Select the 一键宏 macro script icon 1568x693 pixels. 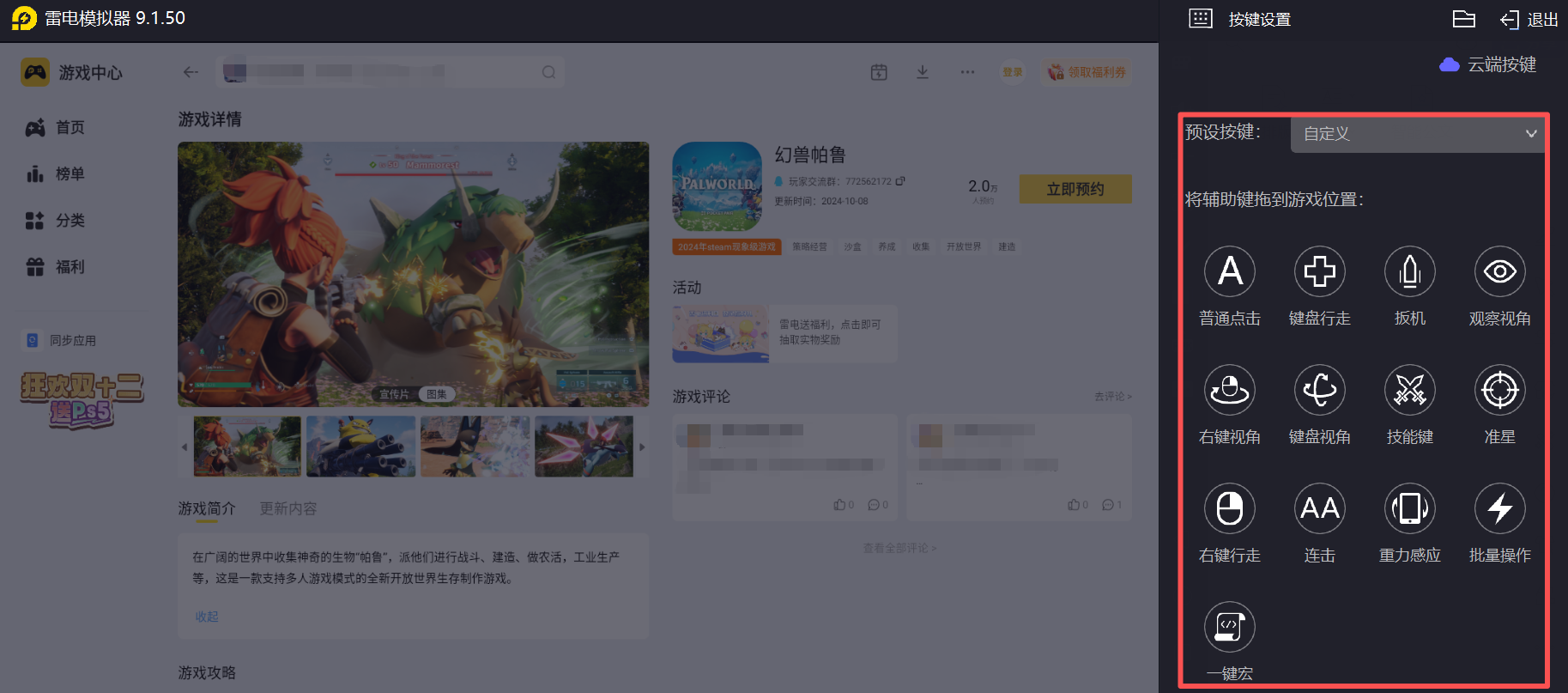click(x=1229, y=627)
